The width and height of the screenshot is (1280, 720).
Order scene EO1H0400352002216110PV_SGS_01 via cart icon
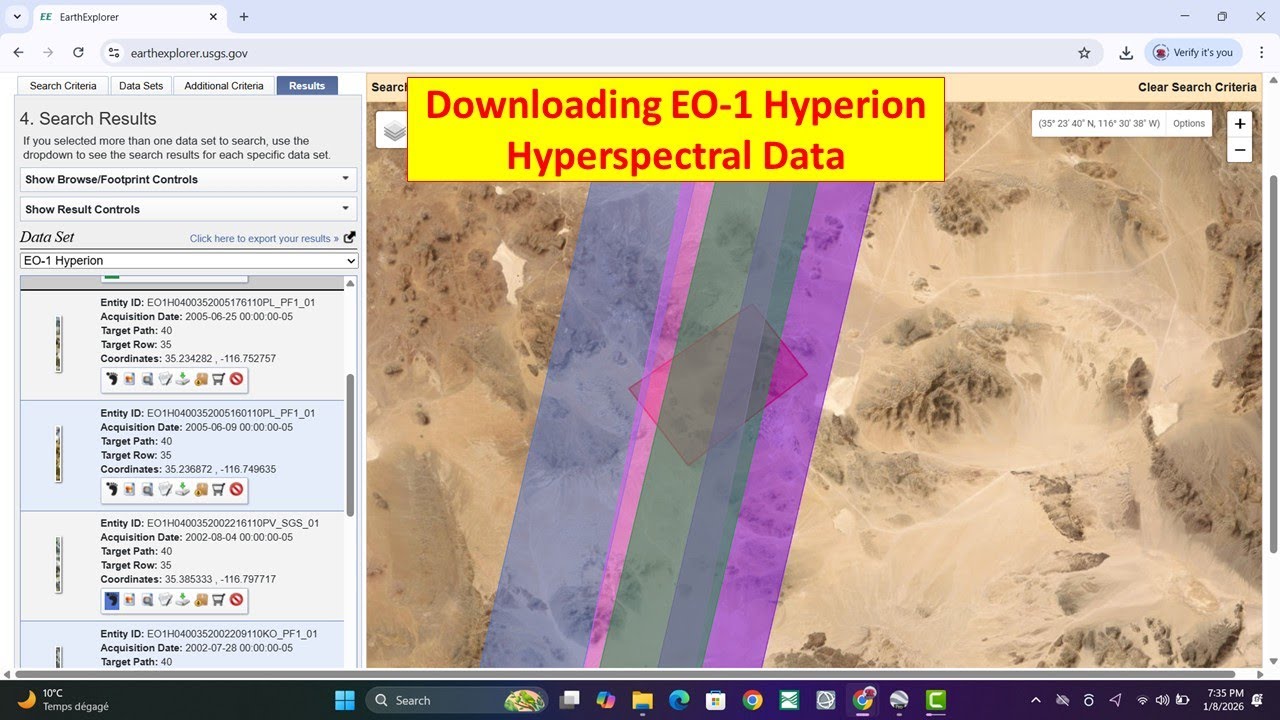[x=218, y=600]
